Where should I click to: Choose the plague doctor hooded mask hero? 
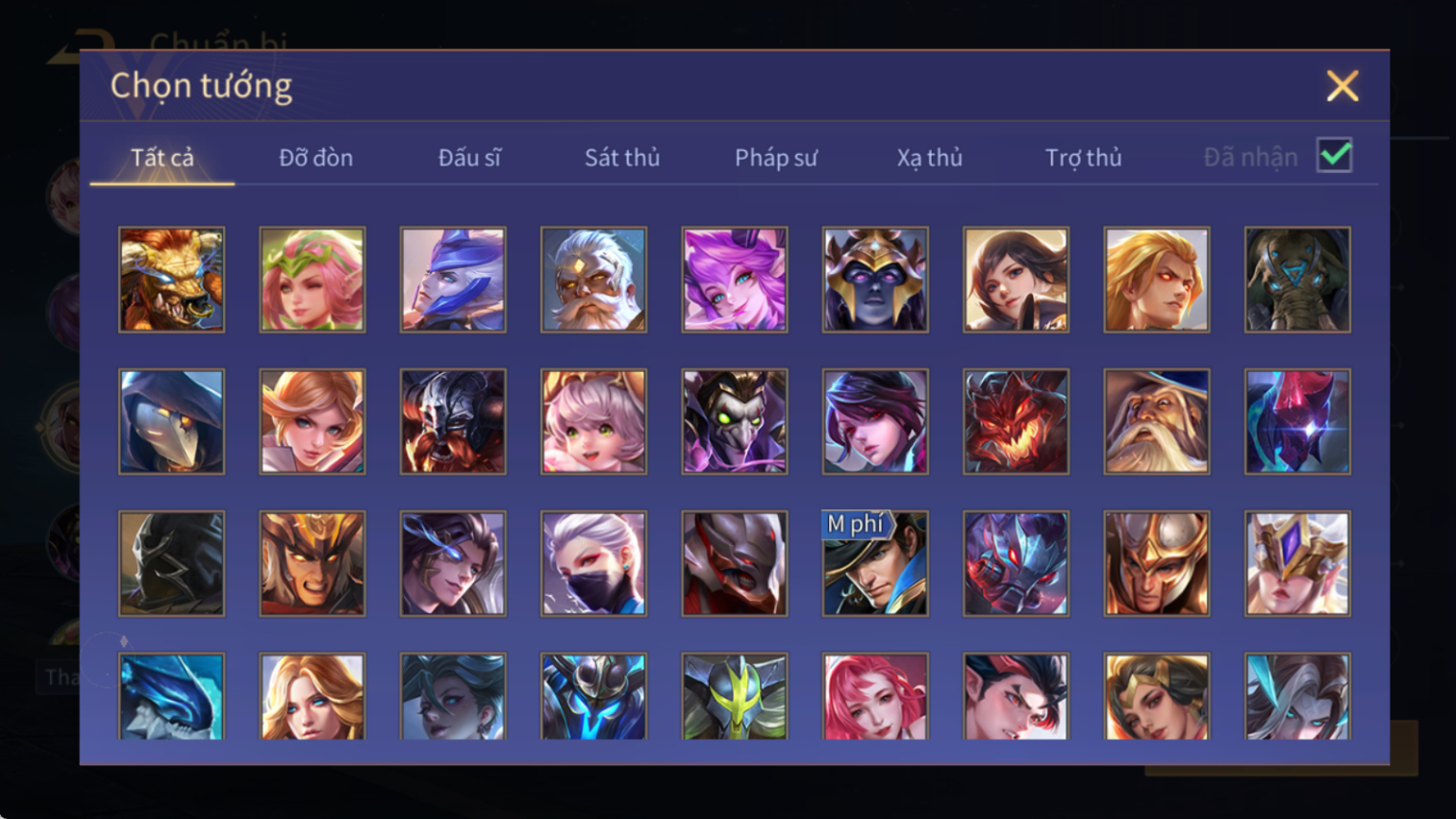pos(171,422)
